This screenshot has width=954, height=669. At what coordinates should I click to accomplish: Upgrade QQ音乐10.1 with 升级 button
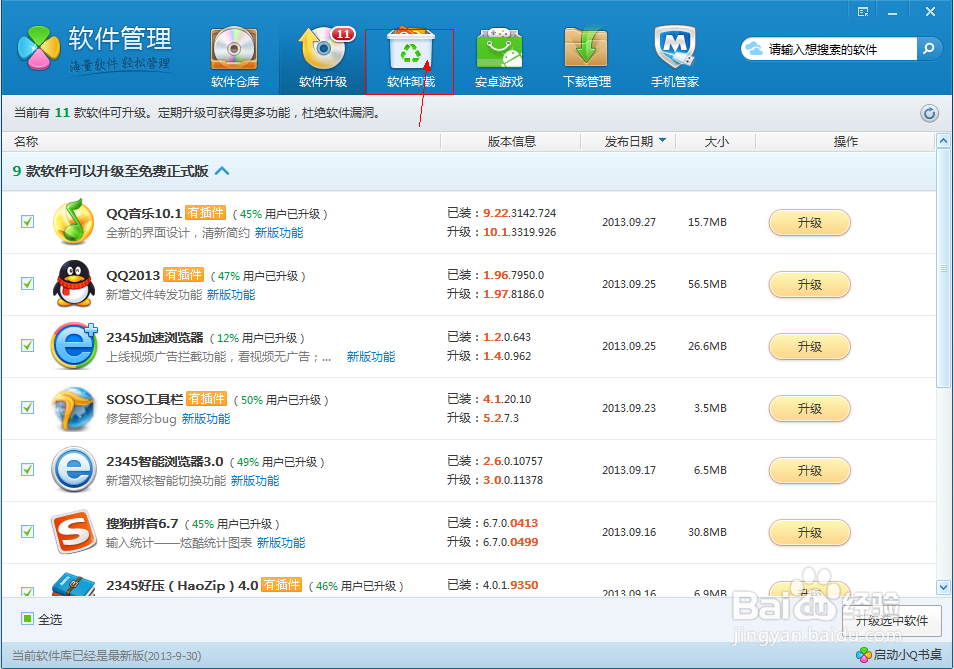point(809,223)
